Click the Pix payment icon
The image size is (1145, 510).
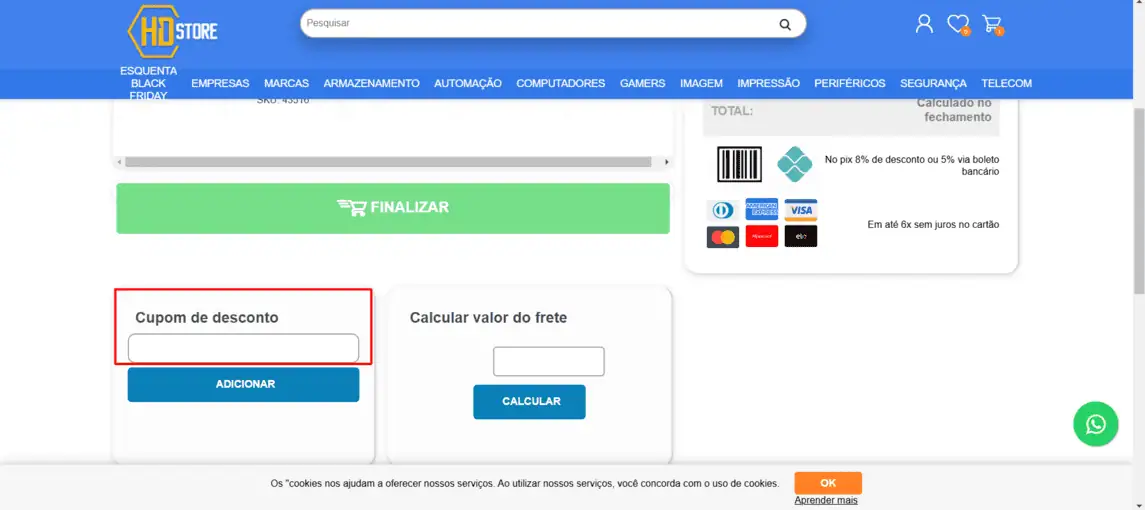coord(794,164)
